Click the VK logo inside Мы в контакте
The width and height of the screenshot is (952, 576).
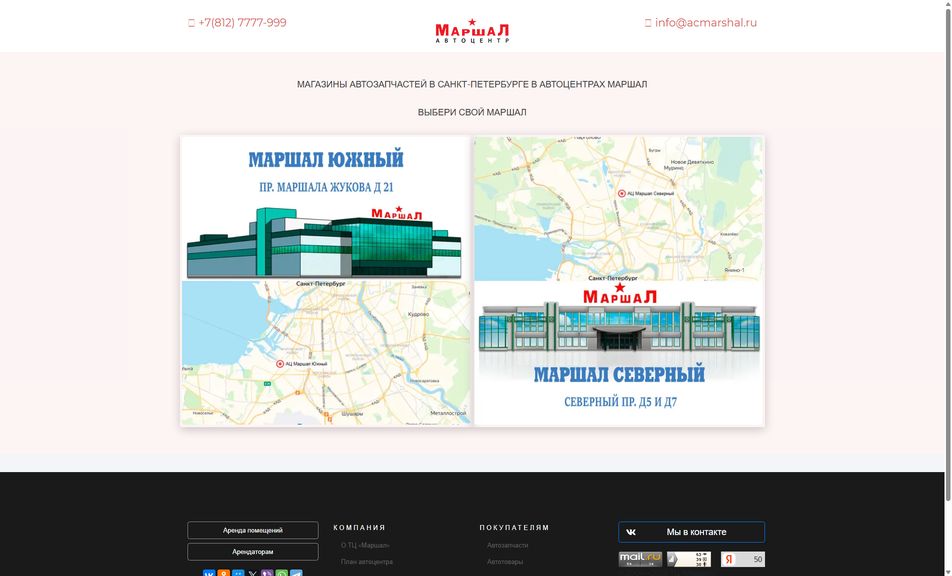point(631,532)
